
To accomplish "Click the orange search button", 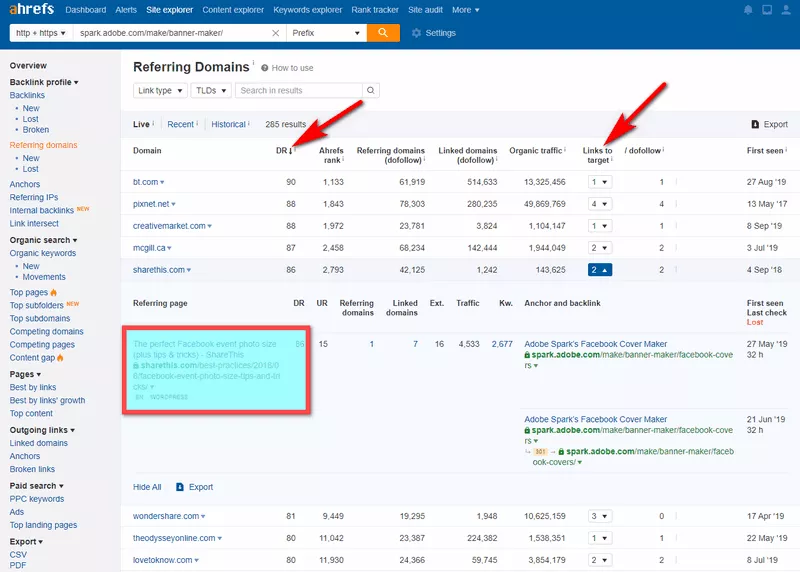I will tap(383, 33).
